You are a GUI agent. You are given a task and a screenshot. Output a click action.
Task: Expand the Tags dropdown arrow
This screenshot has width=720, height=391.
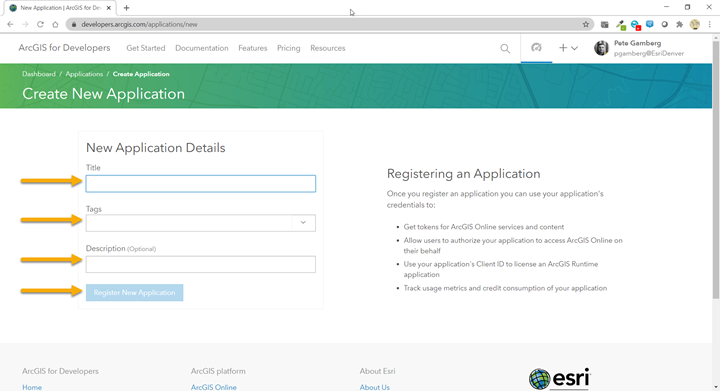[303, 223]
